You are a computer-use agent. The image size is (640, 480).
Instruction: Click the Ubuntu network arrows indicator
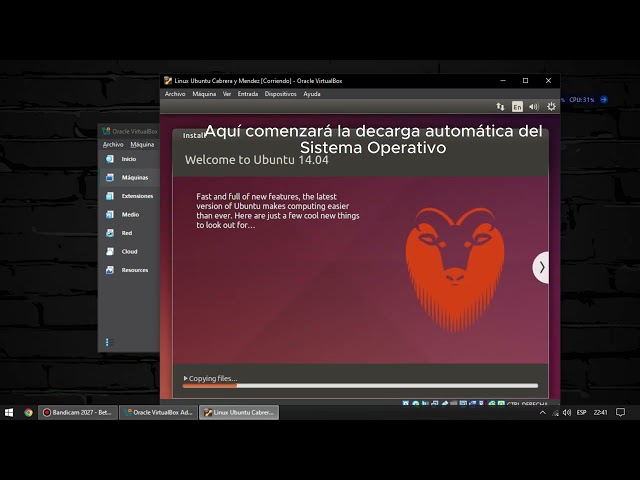pyautogui.click(x=500, y=107)
